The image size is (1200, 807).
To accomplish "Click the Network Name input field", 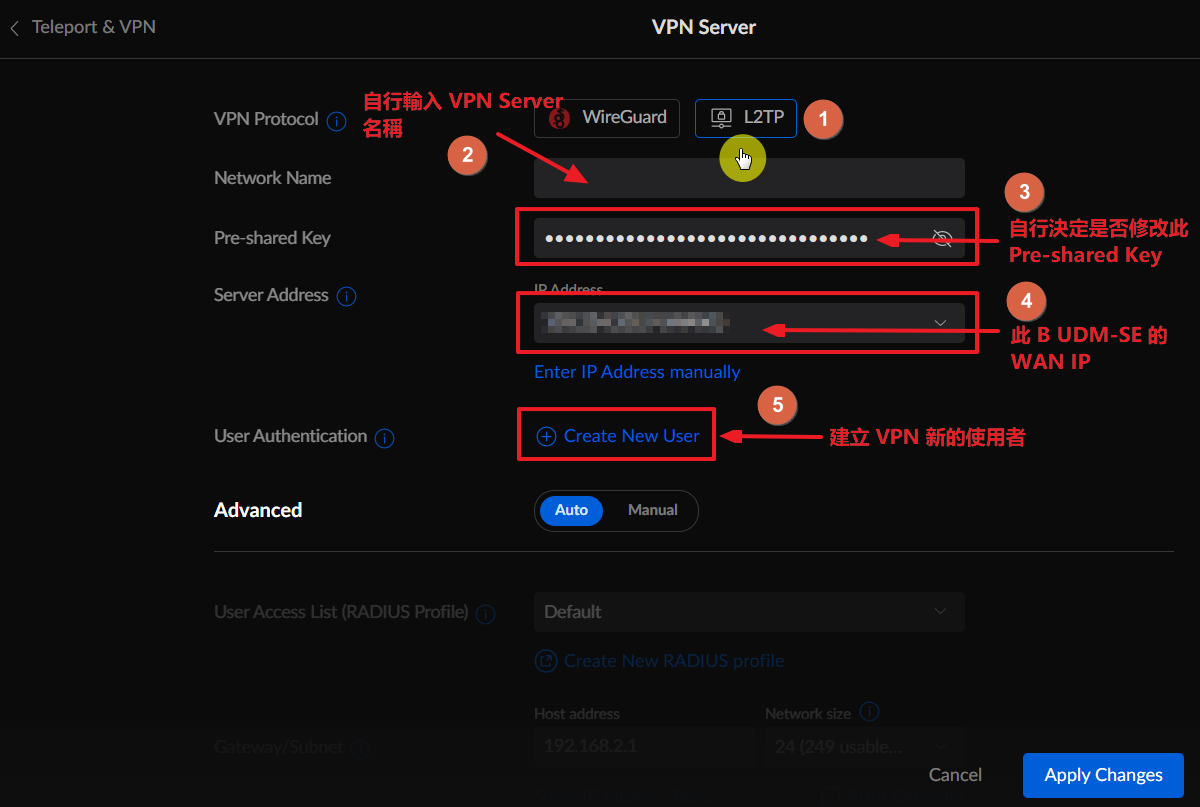I will tap(749, 178).
